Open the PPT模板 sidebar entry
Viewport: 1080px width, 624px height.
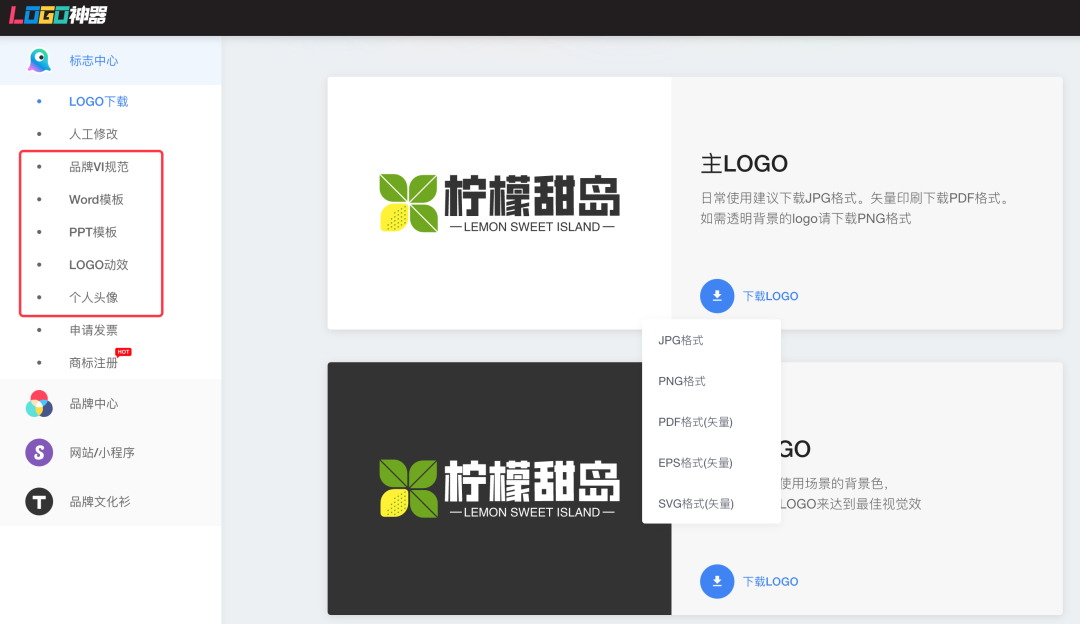coord(93,232)
